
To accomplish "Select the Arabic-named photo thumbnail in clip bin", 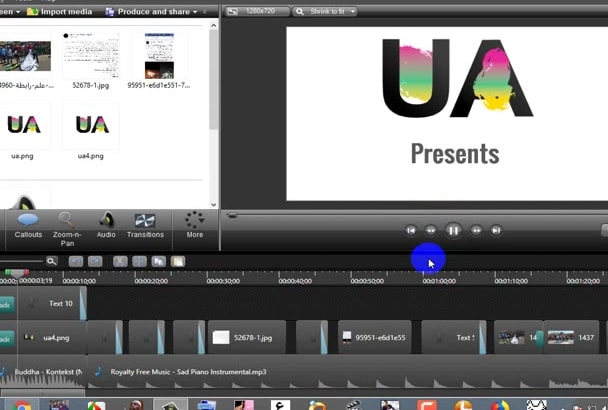I will pos(25,56).
